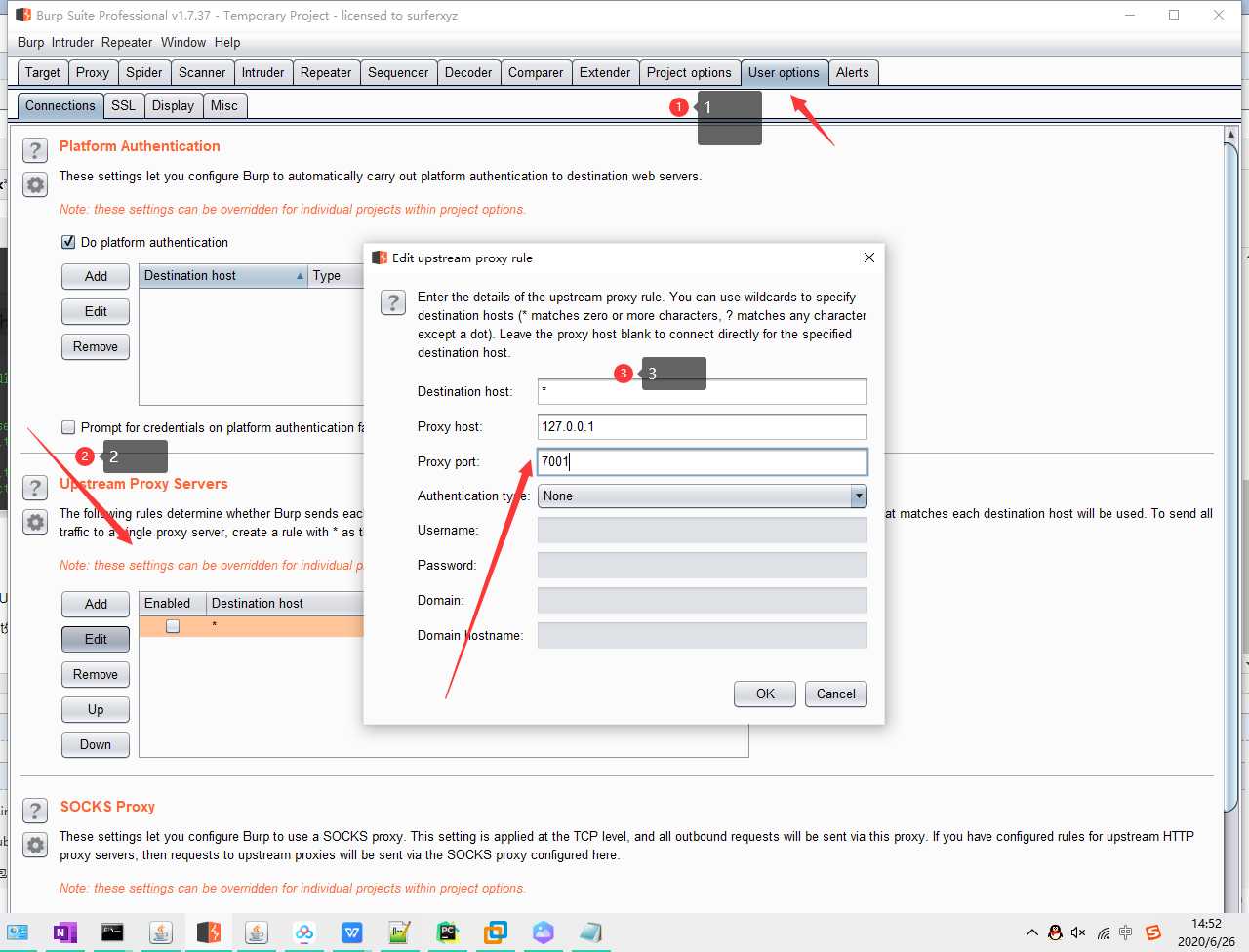Open the Display sub-tab
1249x952 pixels.
click(173, 105)
